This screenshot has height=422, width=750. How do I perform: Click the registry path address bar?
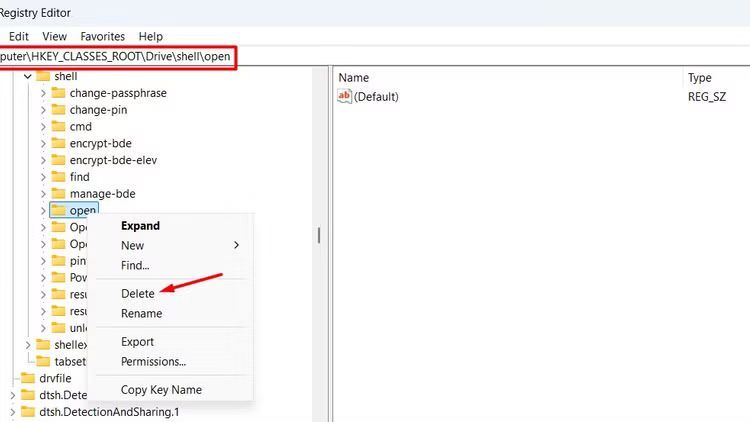tap(120, 58)
